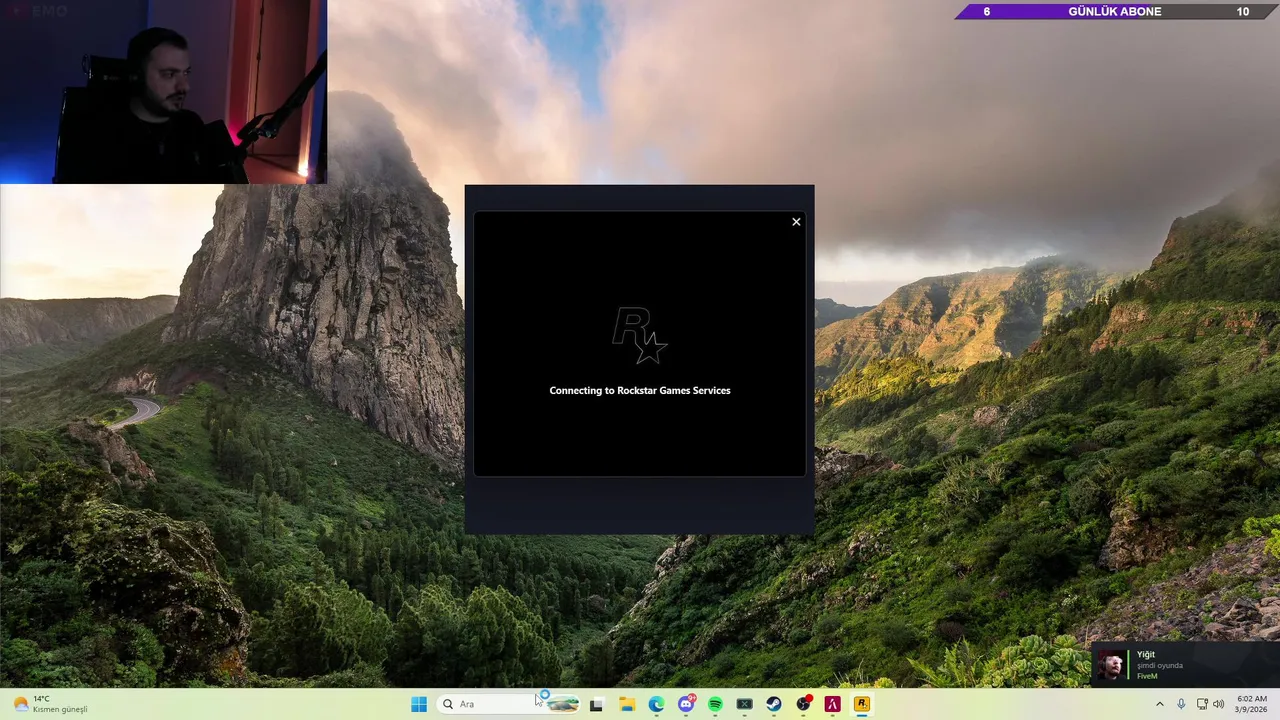Open the weather widget showing 14°C
The image size is (1280, 720).
pos(50,704)
